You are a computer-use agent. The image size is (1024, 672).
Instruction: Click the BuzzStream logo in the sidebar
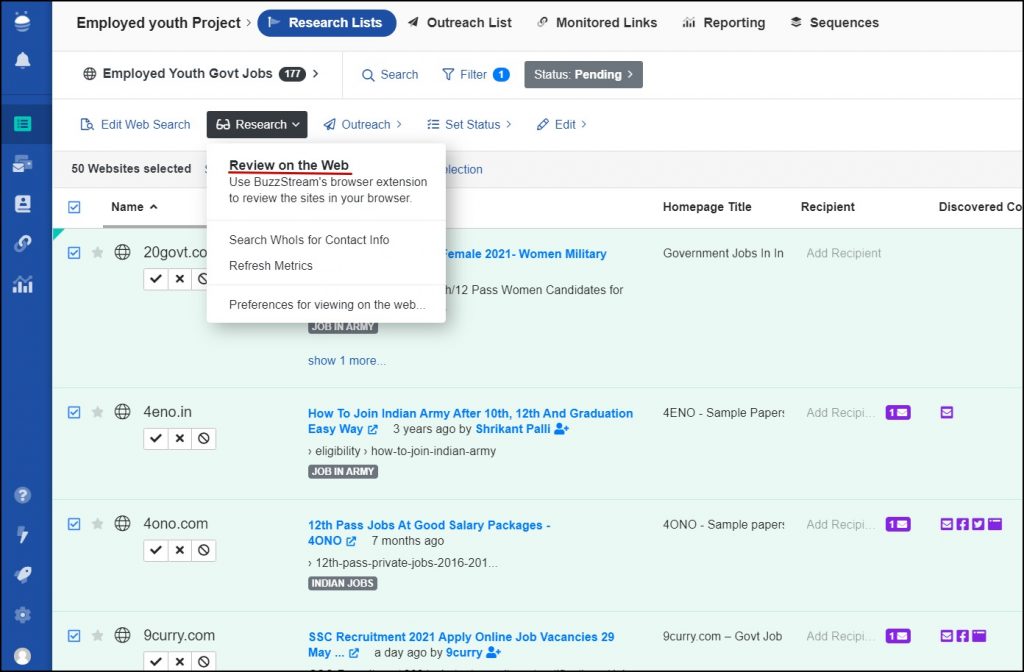tap(22, 22)
